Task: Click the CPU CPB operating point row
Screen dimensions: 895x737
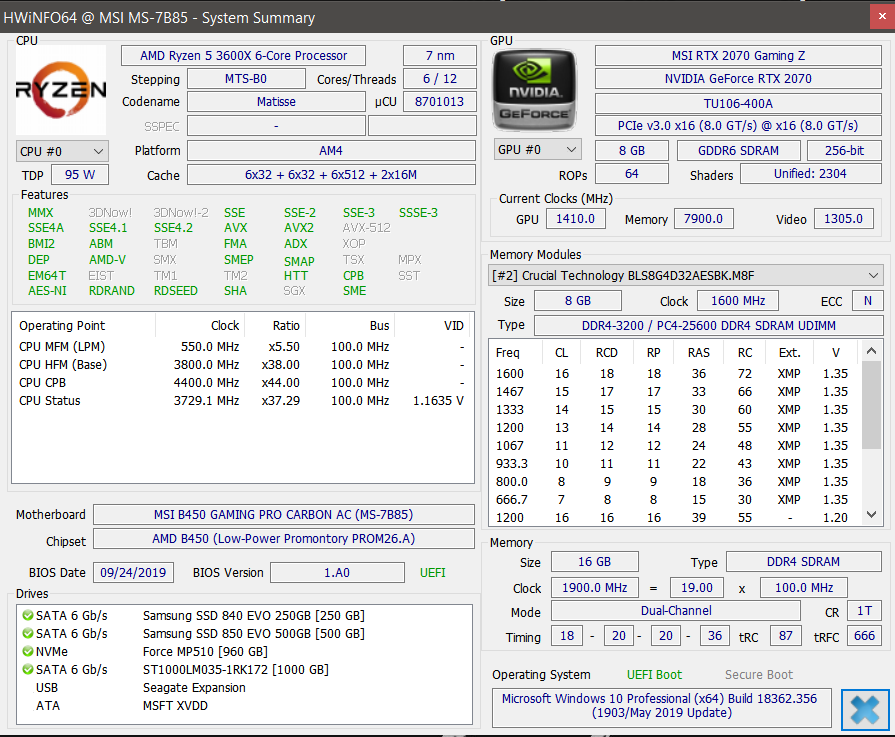Action: 243,382
